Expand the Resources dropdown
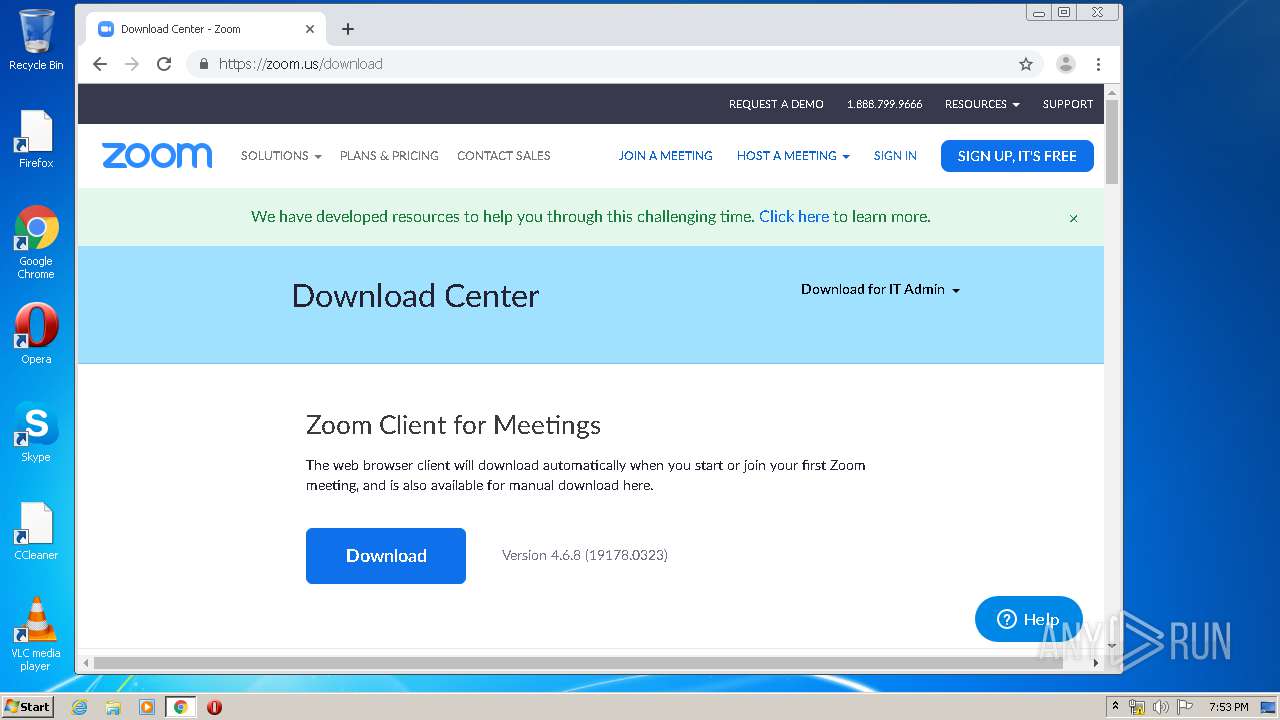This screenshot has width=1280, height=720. click(x=982, y=104)
